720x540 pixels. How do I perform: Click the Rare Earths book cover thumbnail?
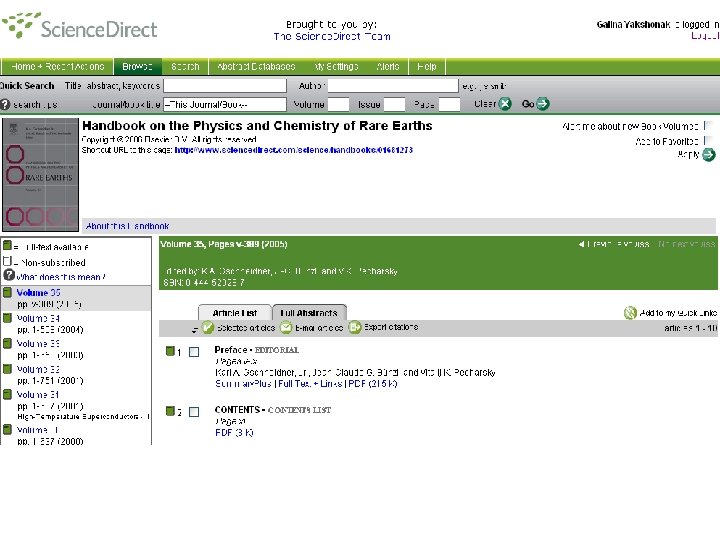tap(40, 174)
